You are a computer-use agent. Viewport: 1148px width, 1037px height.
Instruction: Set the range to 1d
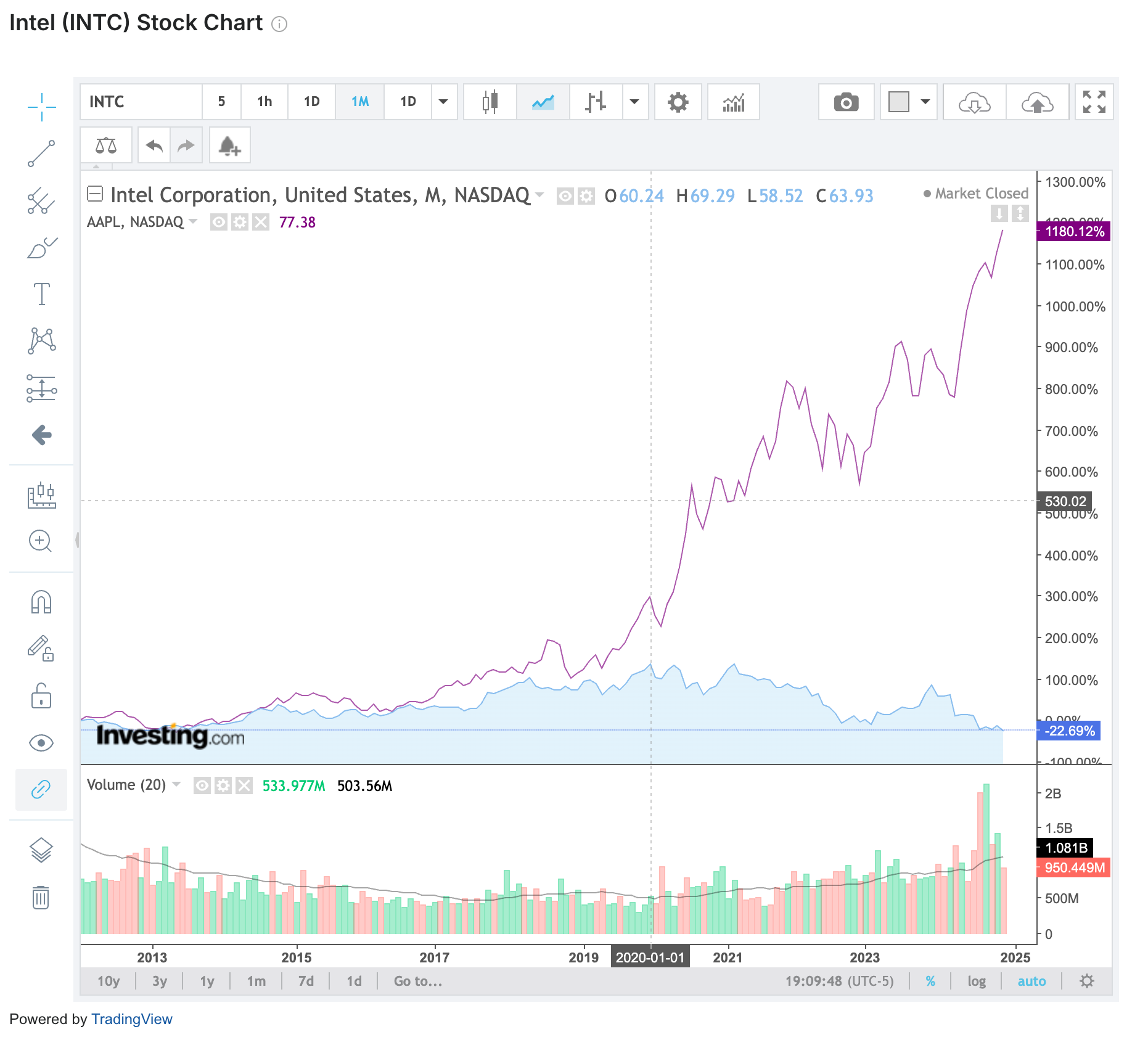[354, 981]
